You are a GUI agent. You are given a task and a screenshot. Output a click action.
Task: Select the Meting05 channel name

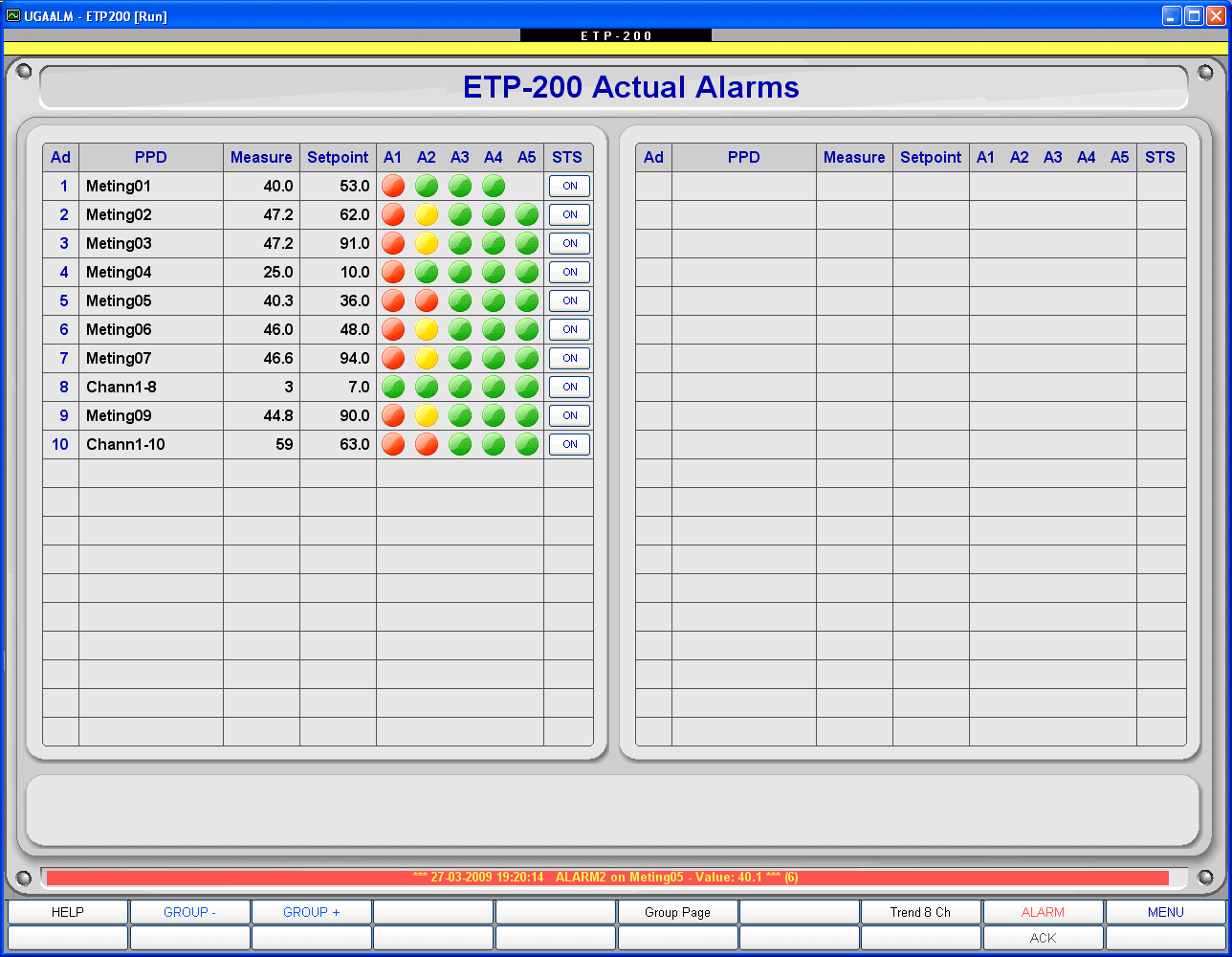[119, 300]
